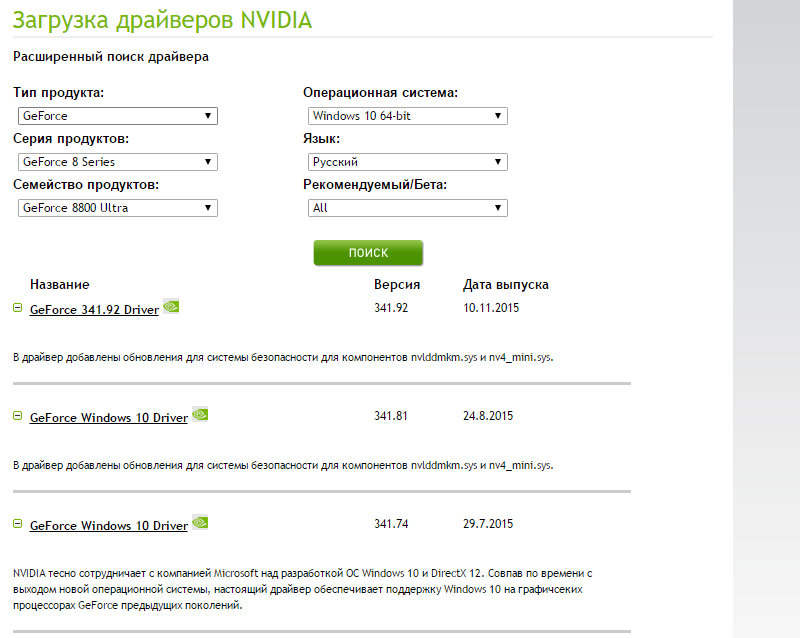
Task: Open Операционная система dropdown (Windows 10 64-bit)
Action: [x=407, y=116]
